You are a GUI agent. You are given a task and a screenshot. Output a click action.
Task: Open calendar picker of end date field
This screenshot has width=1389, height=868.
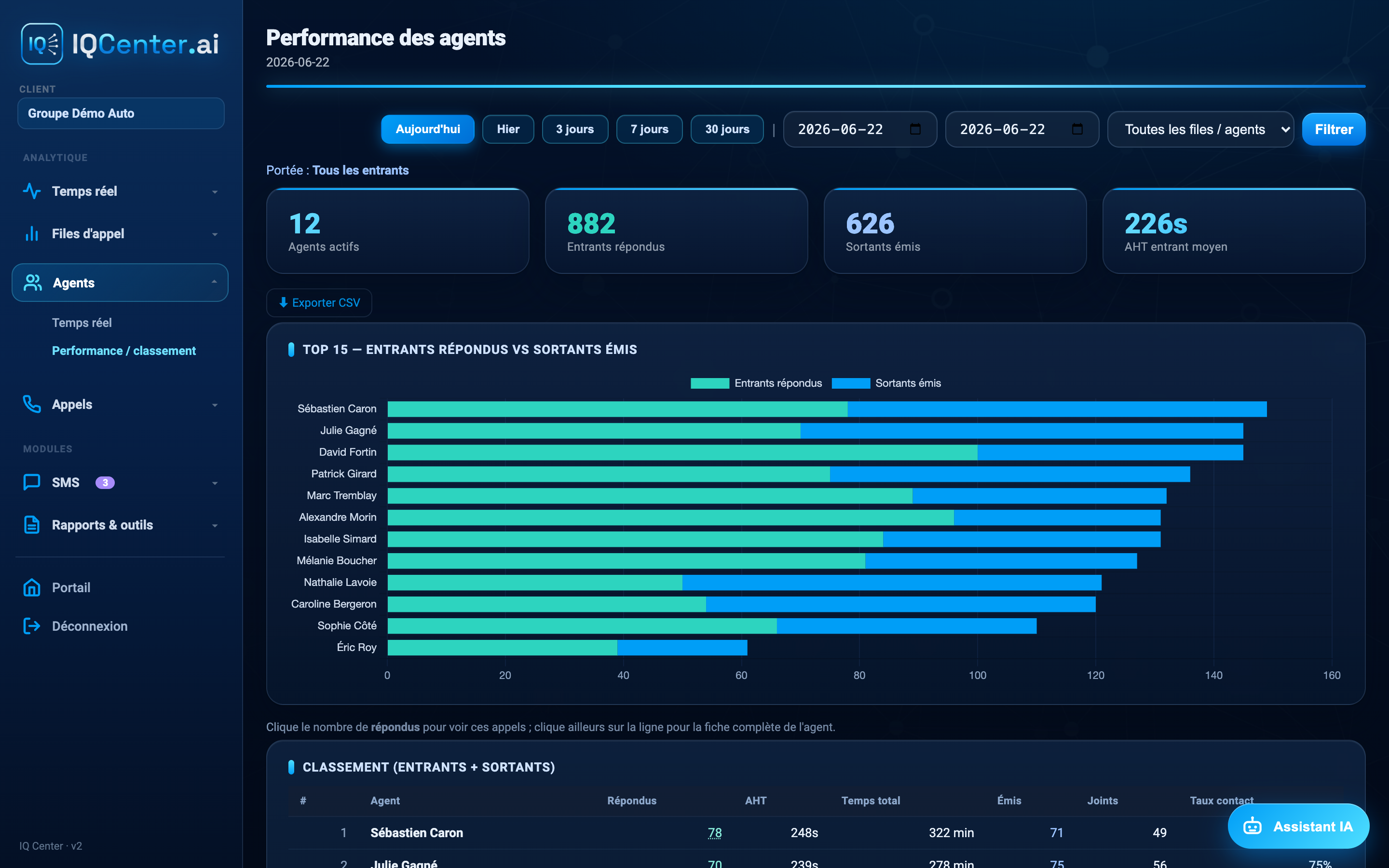click(x=1077, y=129)
